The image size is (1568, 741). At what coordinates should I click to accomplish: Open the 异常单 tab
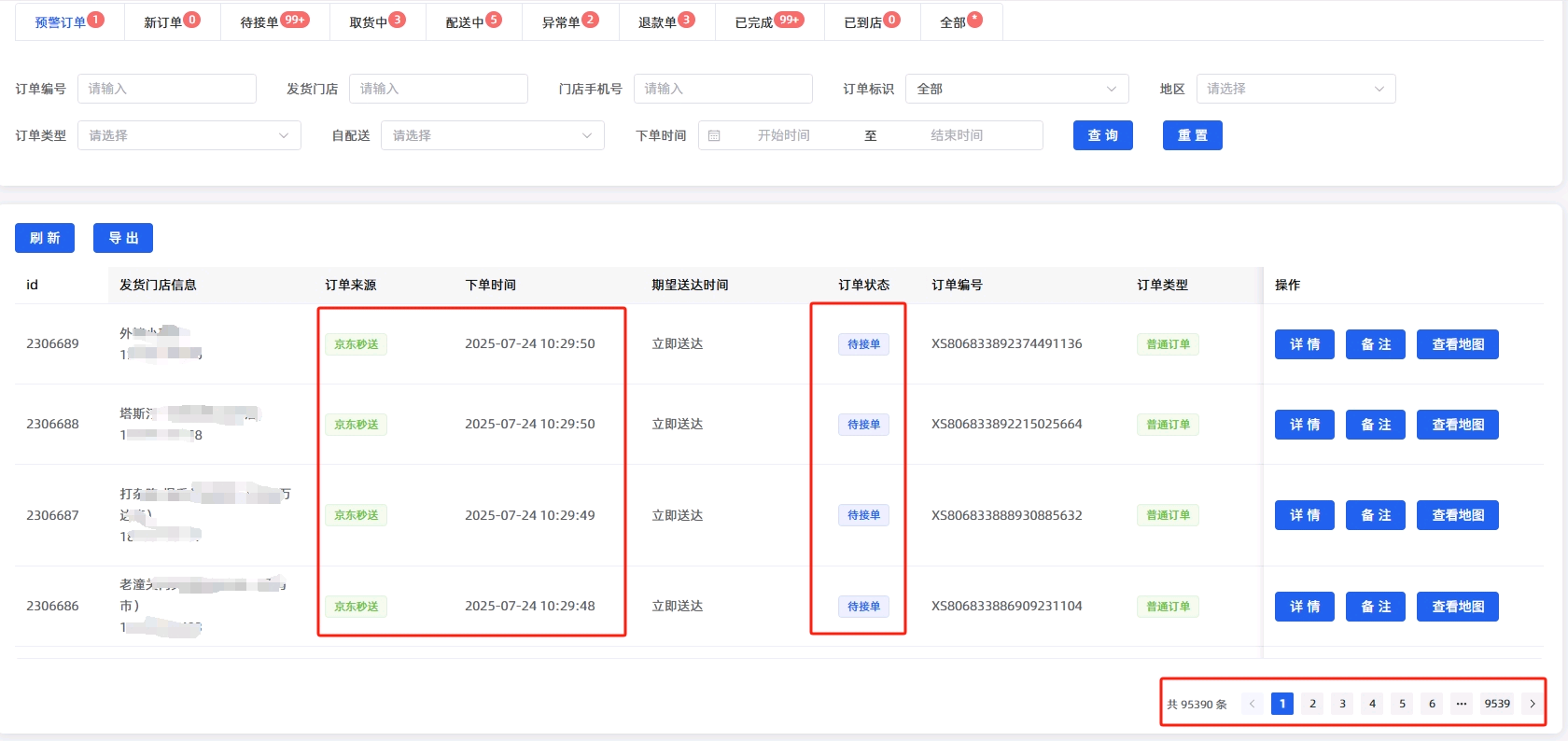point(570,21)
